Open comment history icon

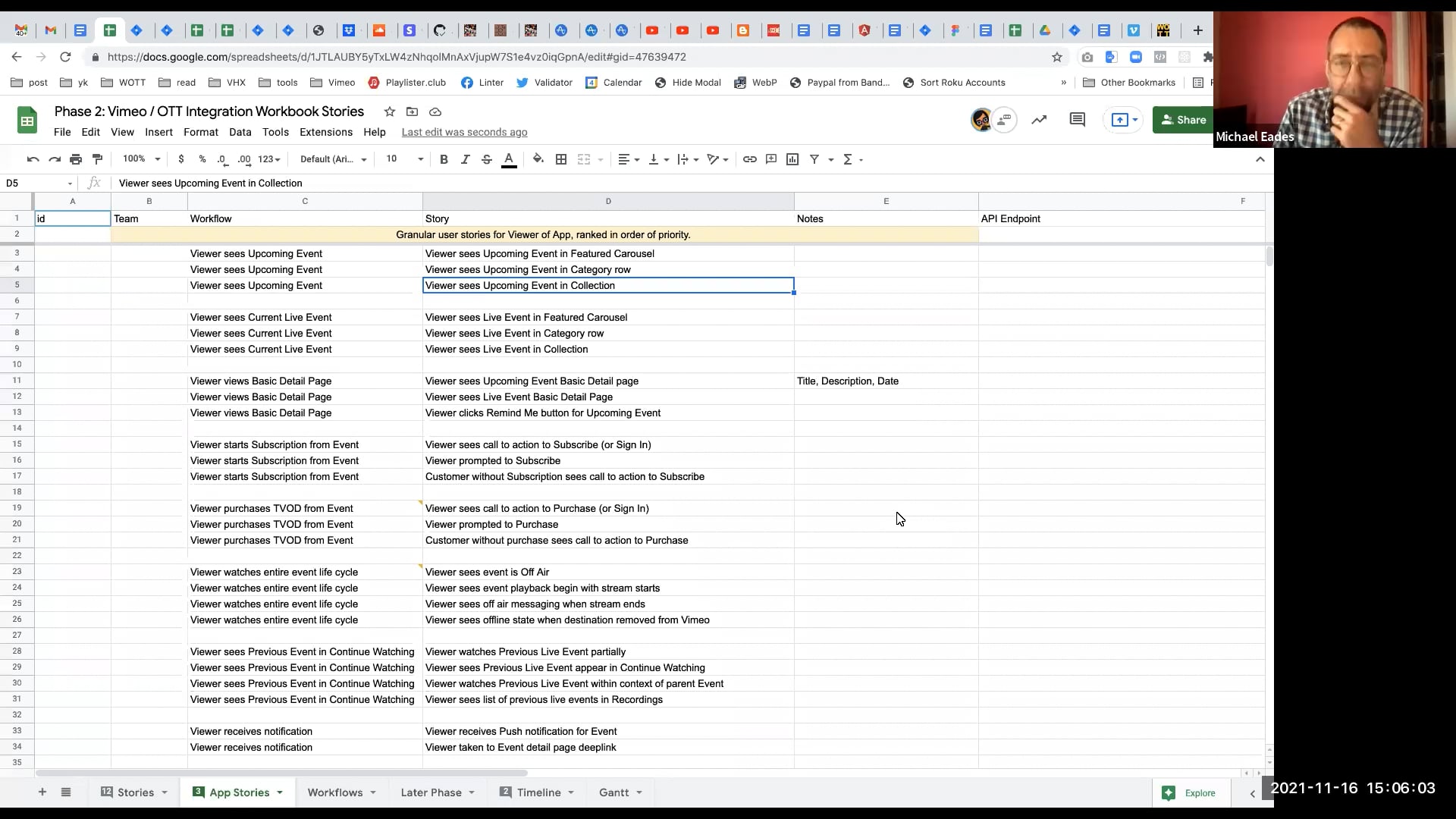(1077, 120)
